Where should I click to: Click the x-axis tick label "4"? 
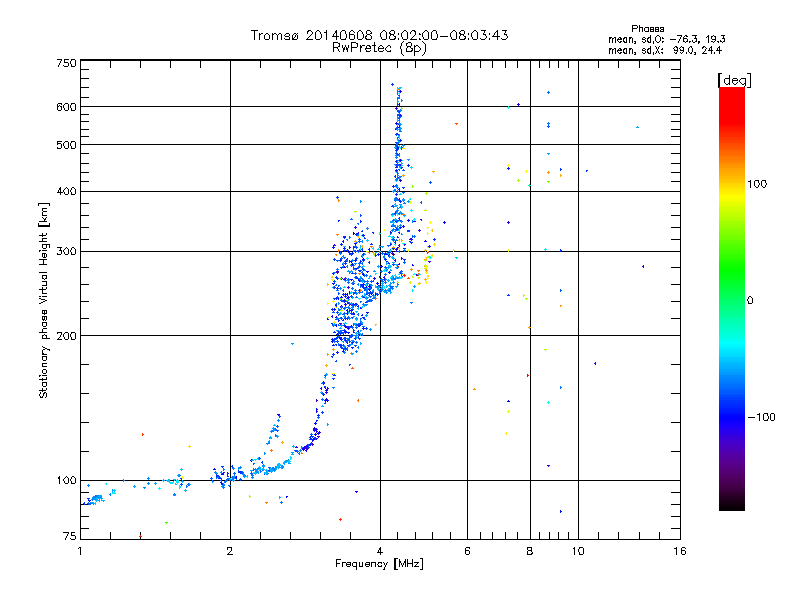pos(380,551)
